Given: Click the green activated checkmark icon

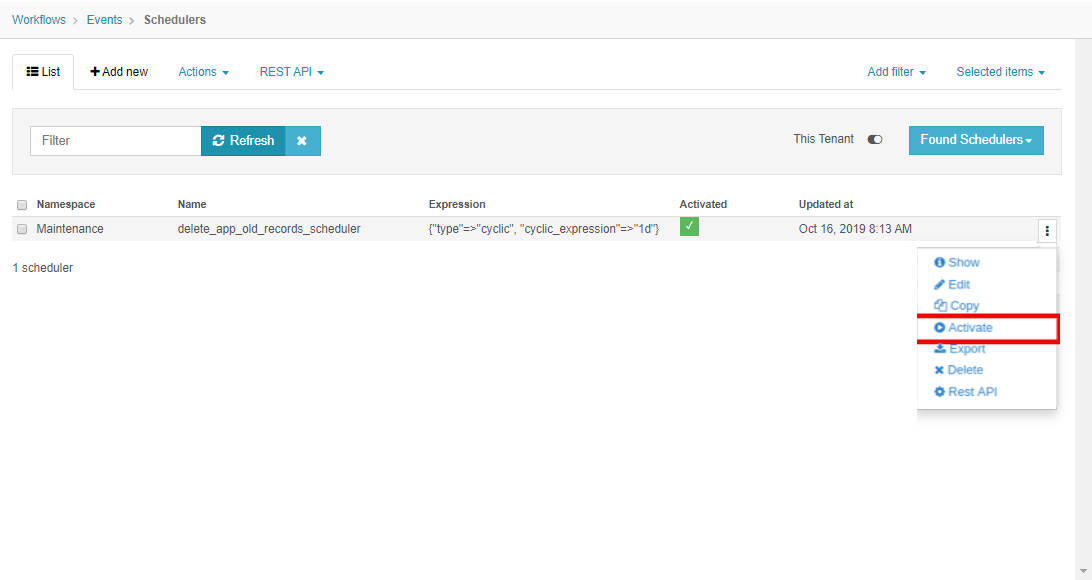Looking at the screenshot, I should (689, 226).
